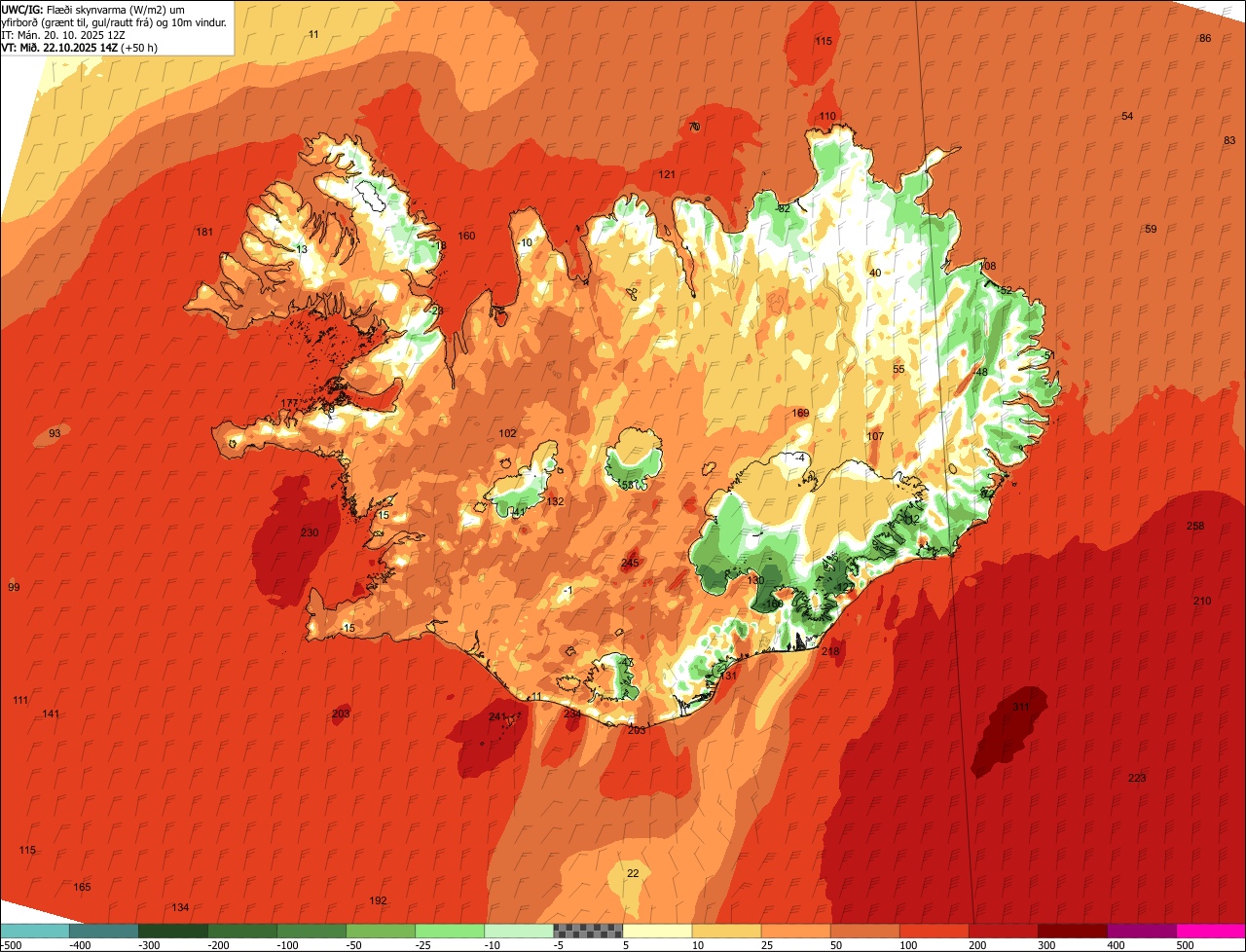Click the map value 311 over the sea

(1020, 707)
